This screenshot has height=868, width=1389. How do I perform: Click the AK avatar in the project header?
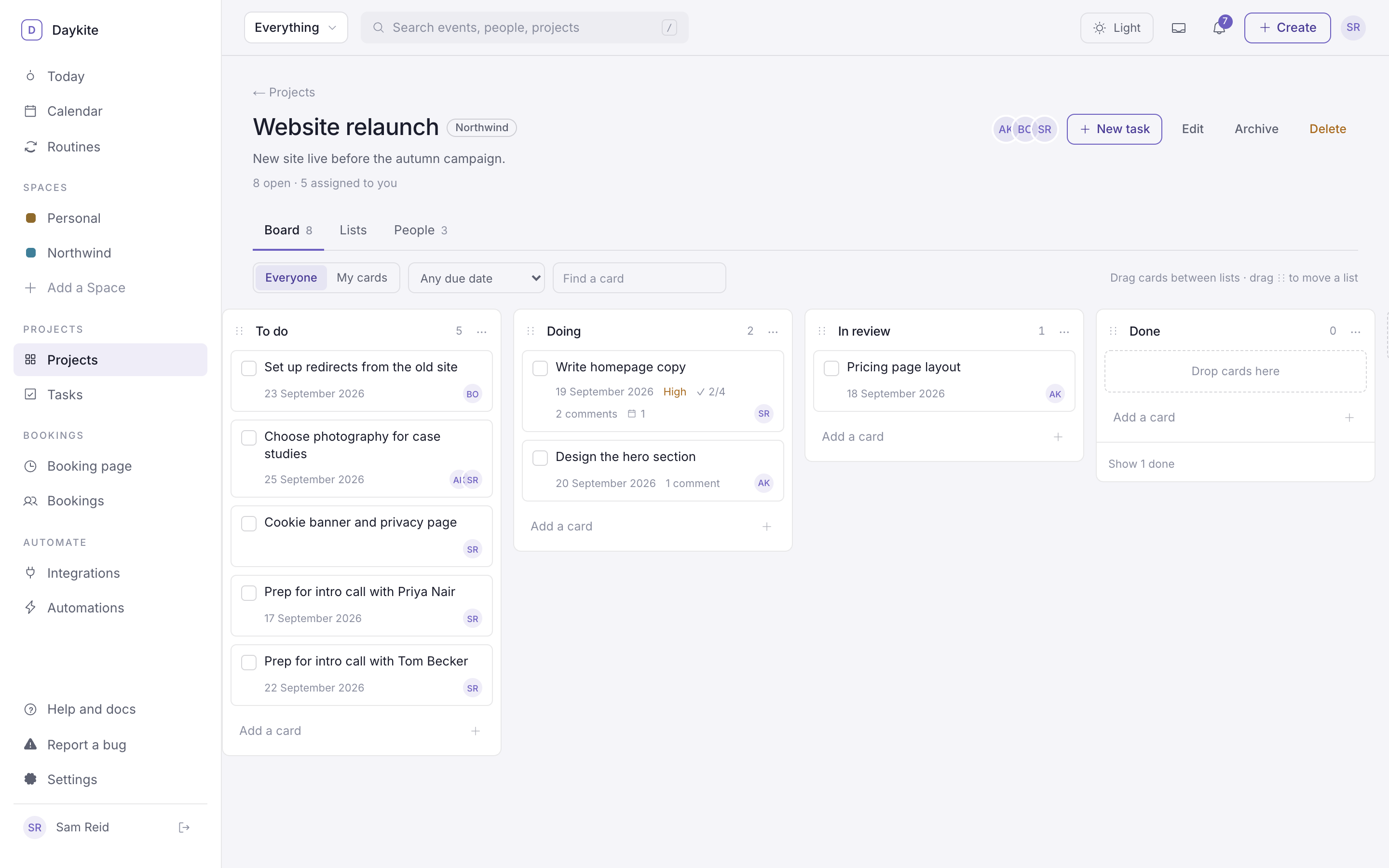click(x=1005, y=129)
